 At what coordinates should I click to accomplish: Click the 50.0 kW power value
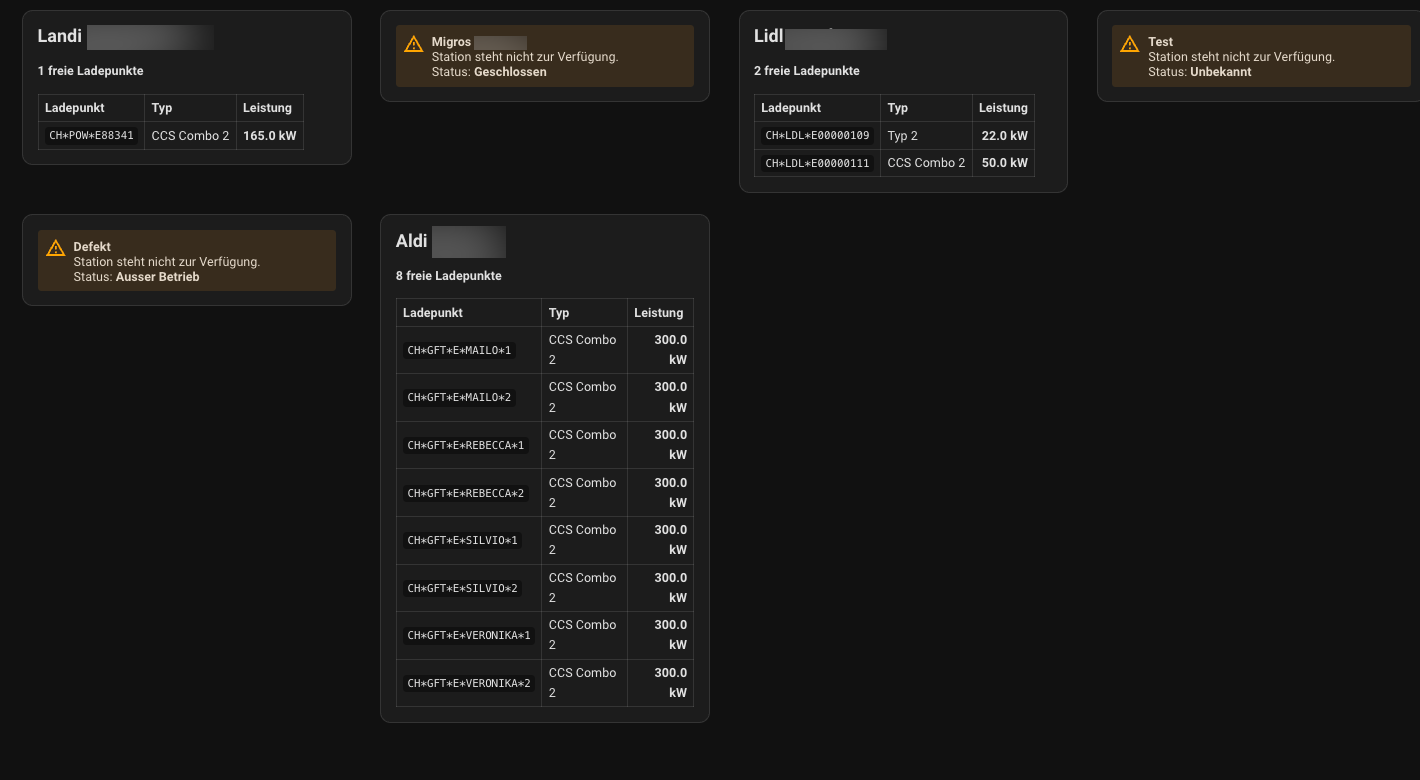(1005, 163)
